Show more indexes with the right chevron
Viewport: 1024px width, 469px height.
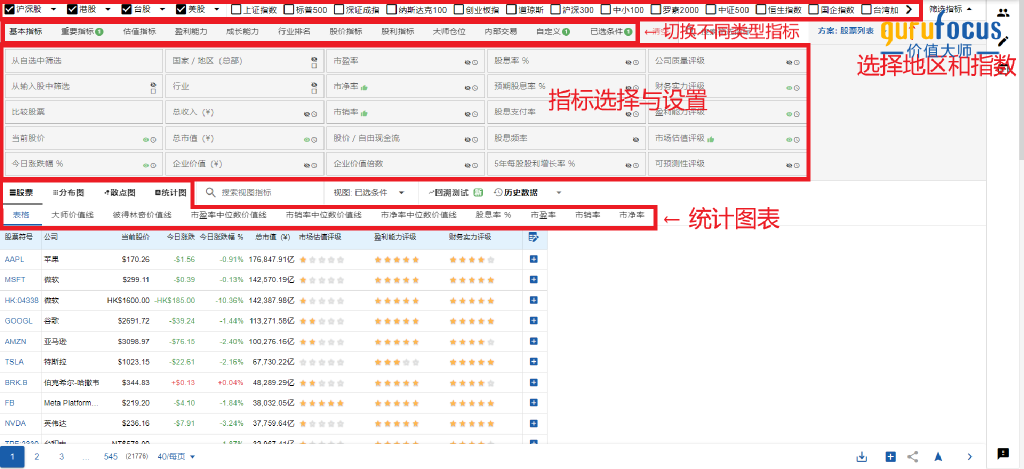(908, 10)
